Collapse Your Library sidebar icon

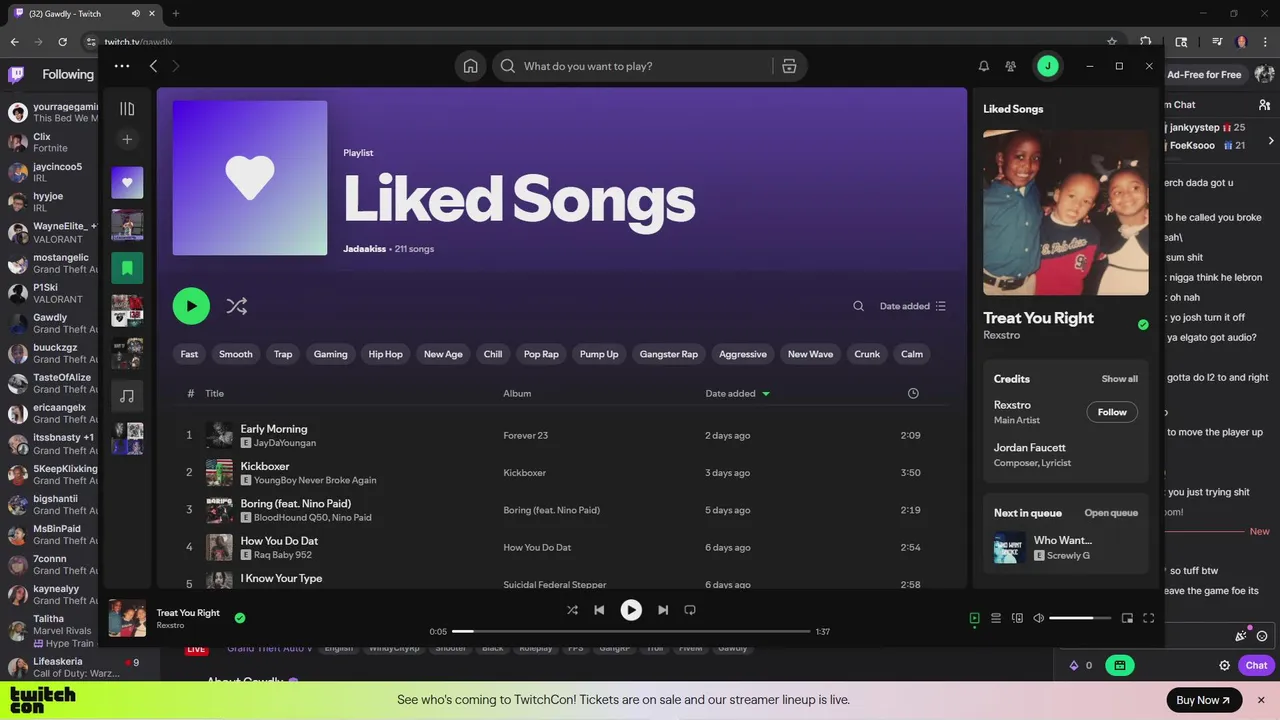pyautogui.click(x=127, y=108)
